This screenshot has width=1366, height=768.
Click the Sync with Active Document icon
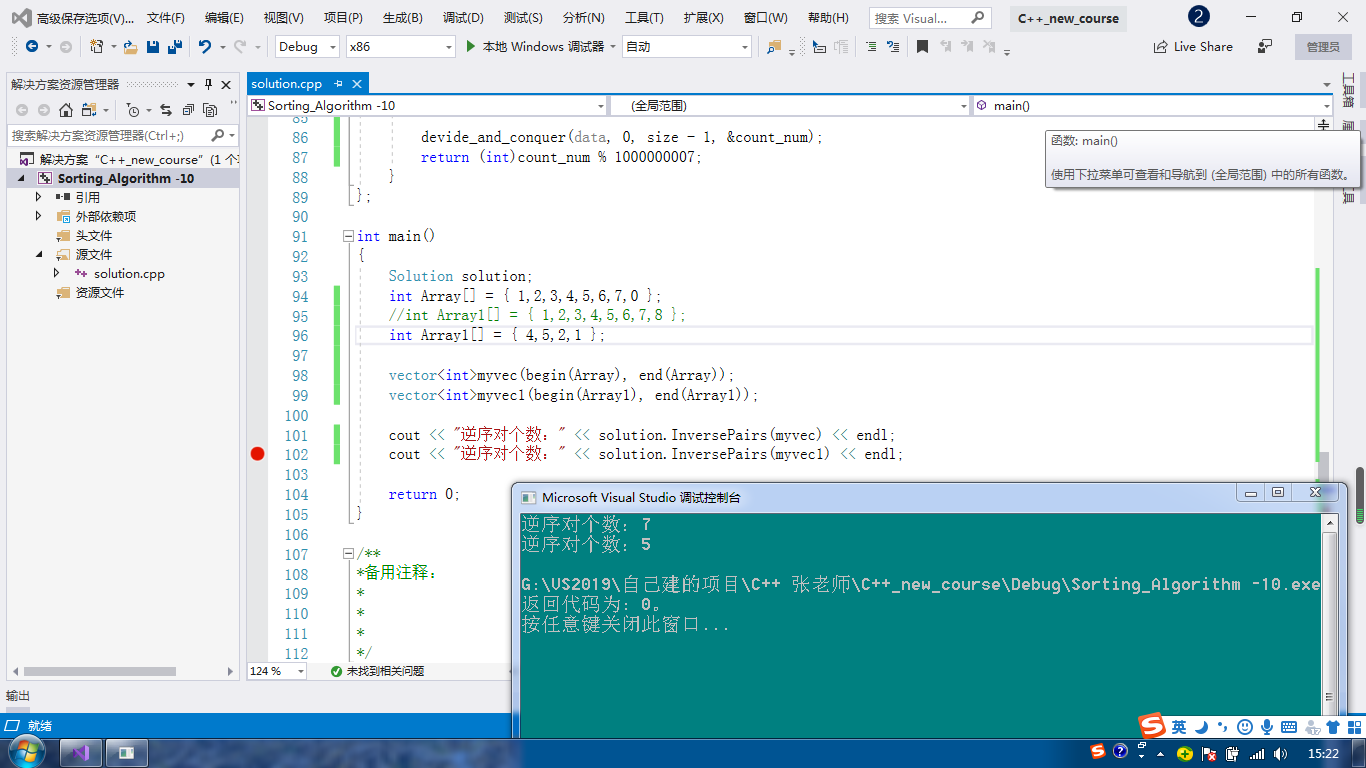pos(165,110)
